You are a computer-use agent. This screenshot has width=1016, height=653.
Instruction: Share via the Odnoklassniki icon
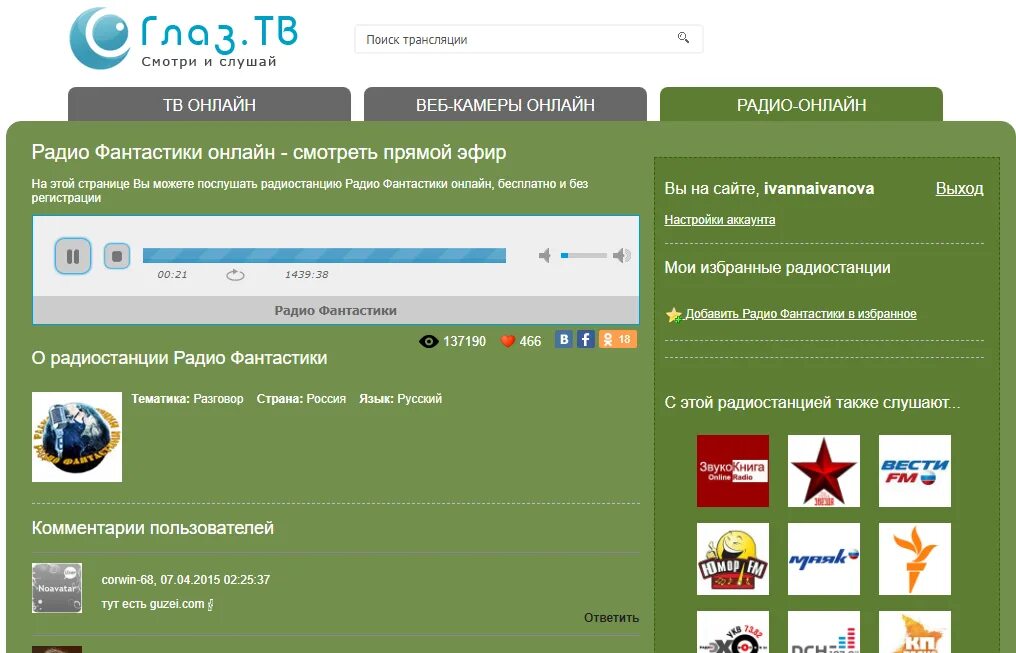coord(618,339)
